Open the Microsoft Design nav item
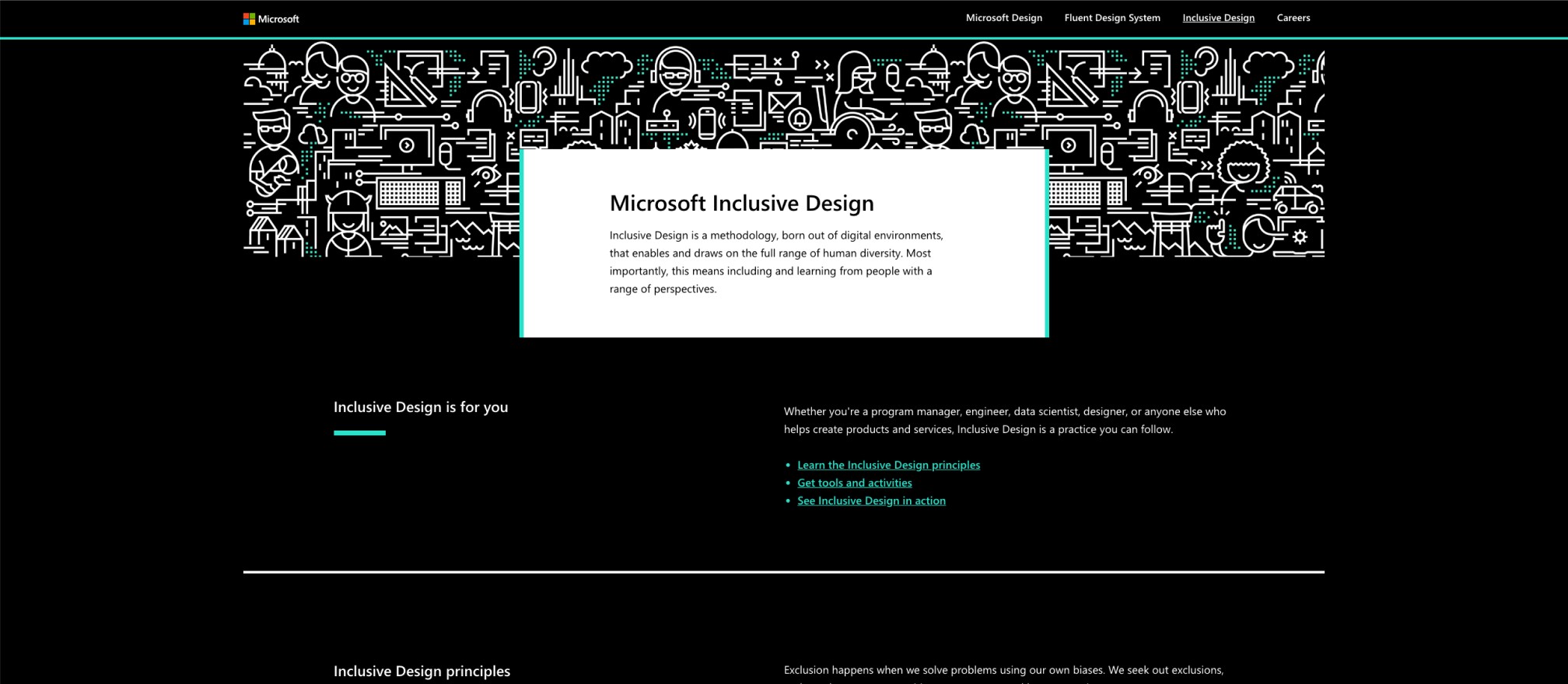Viewport: 1568px width, 684px height. [1003, 18]
